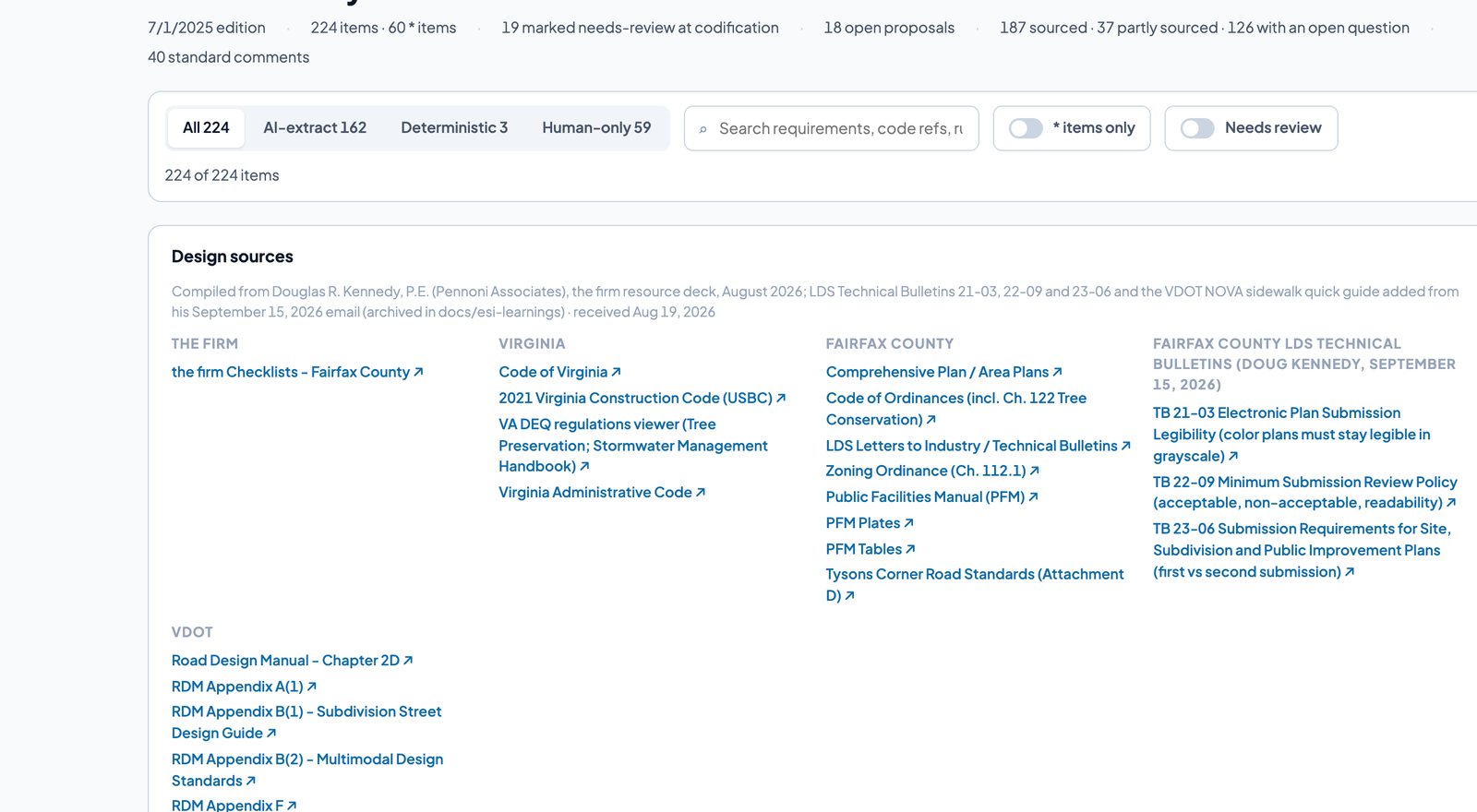The image size is (1477, 812).
Task: Visit the Virginia Administrative Code link
Action: point(602,493)
